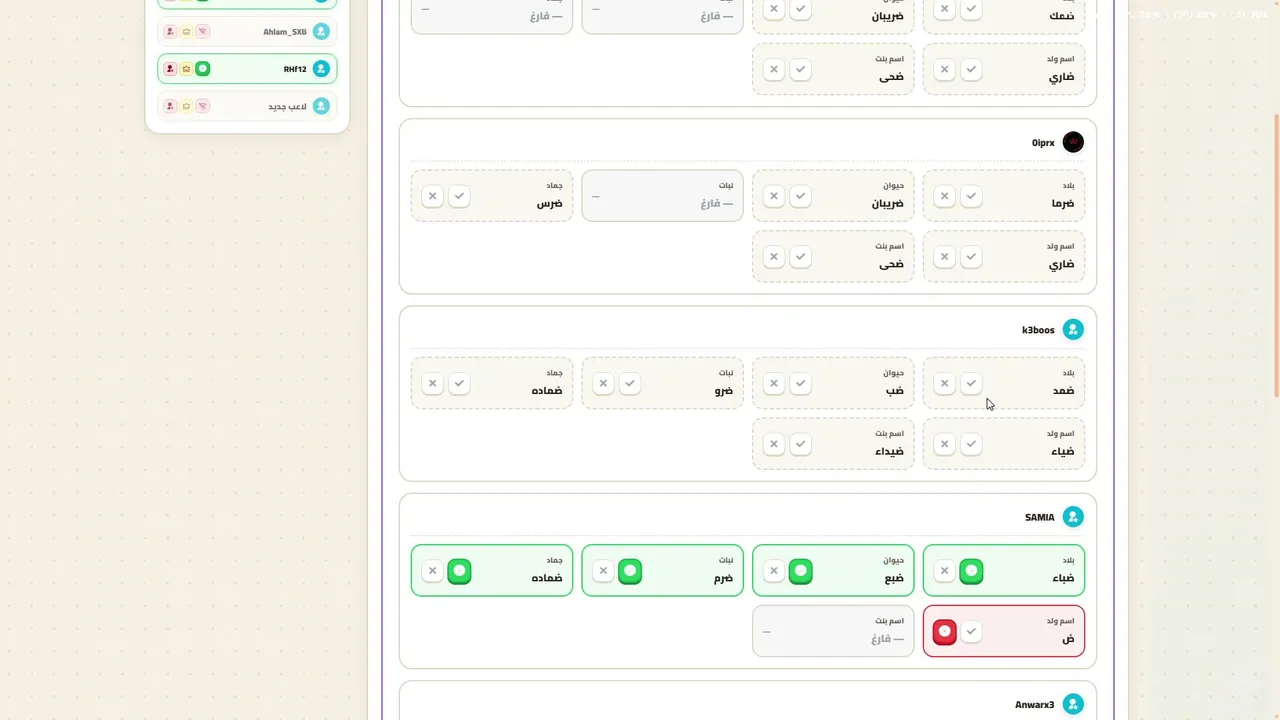Click 0iprx's dark profile avatar
1280x720 pixels.
[x=1073, y=142]
